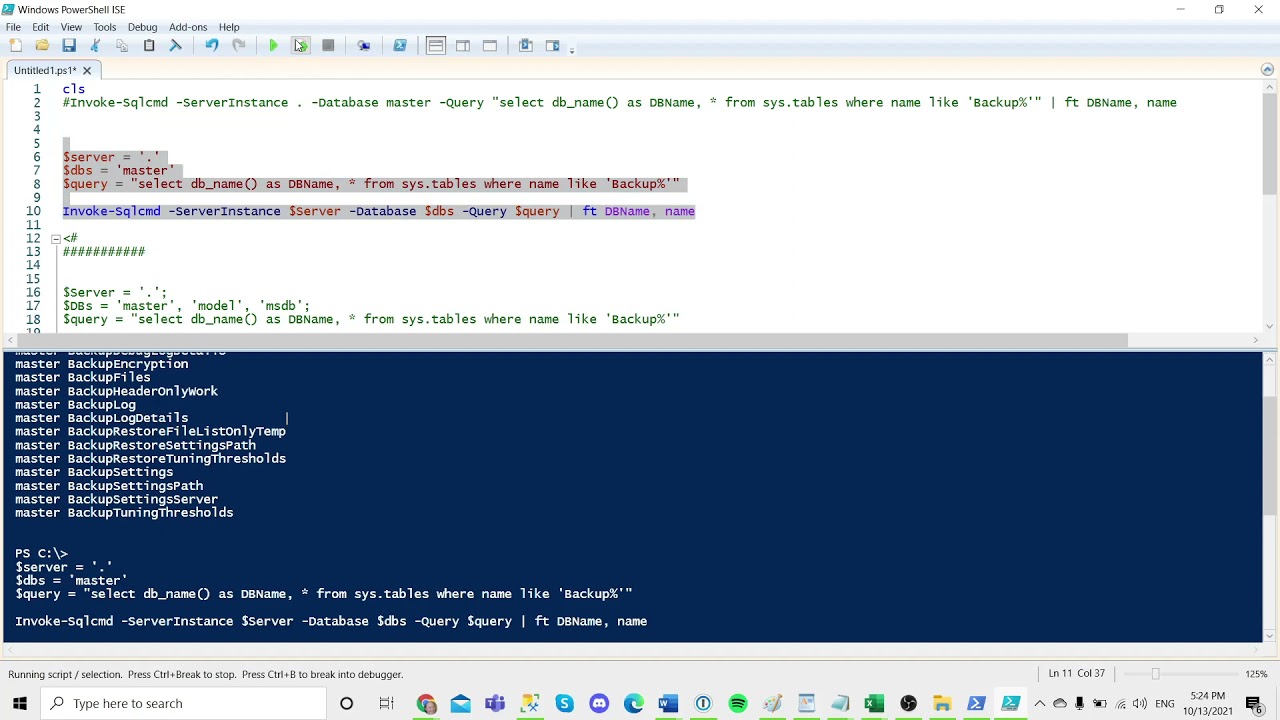The image size is (1280, 720).
Task: Open Discord from the taskbar
Action: (x=599, y=703)
